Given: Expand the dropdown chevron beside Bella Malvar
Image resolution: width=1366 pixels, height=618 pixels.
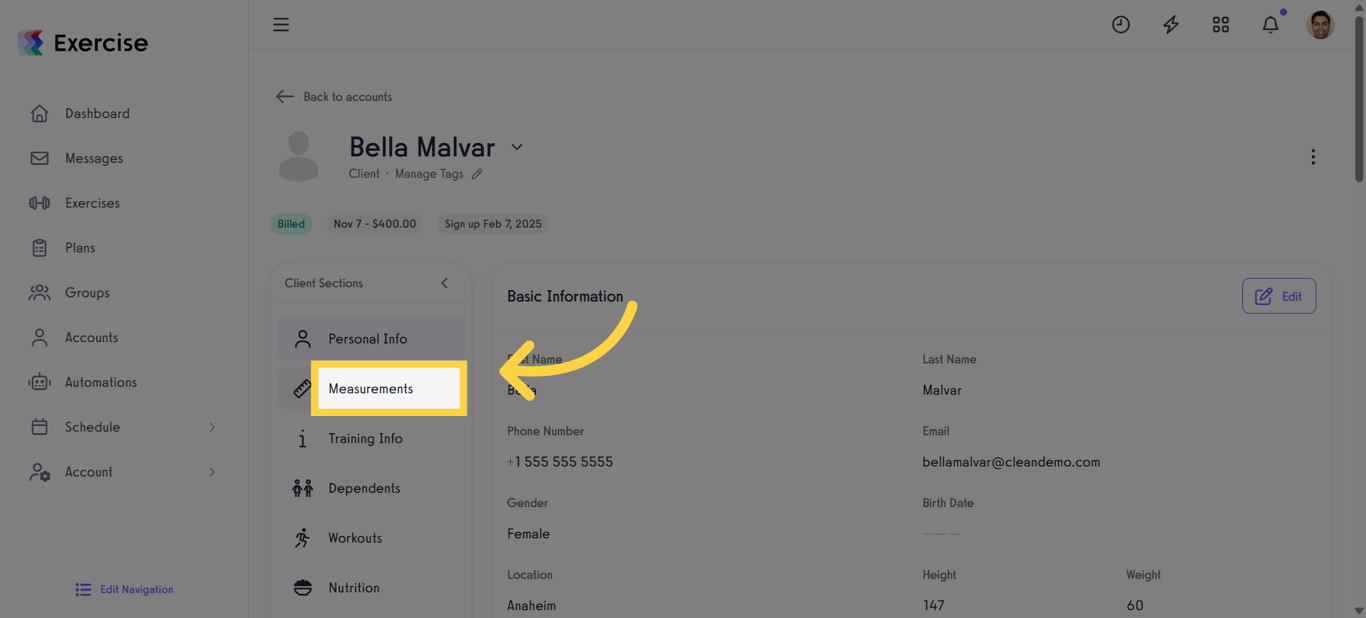Looking at the screenshot, I should pyautogui.click(x=517, y=147).
